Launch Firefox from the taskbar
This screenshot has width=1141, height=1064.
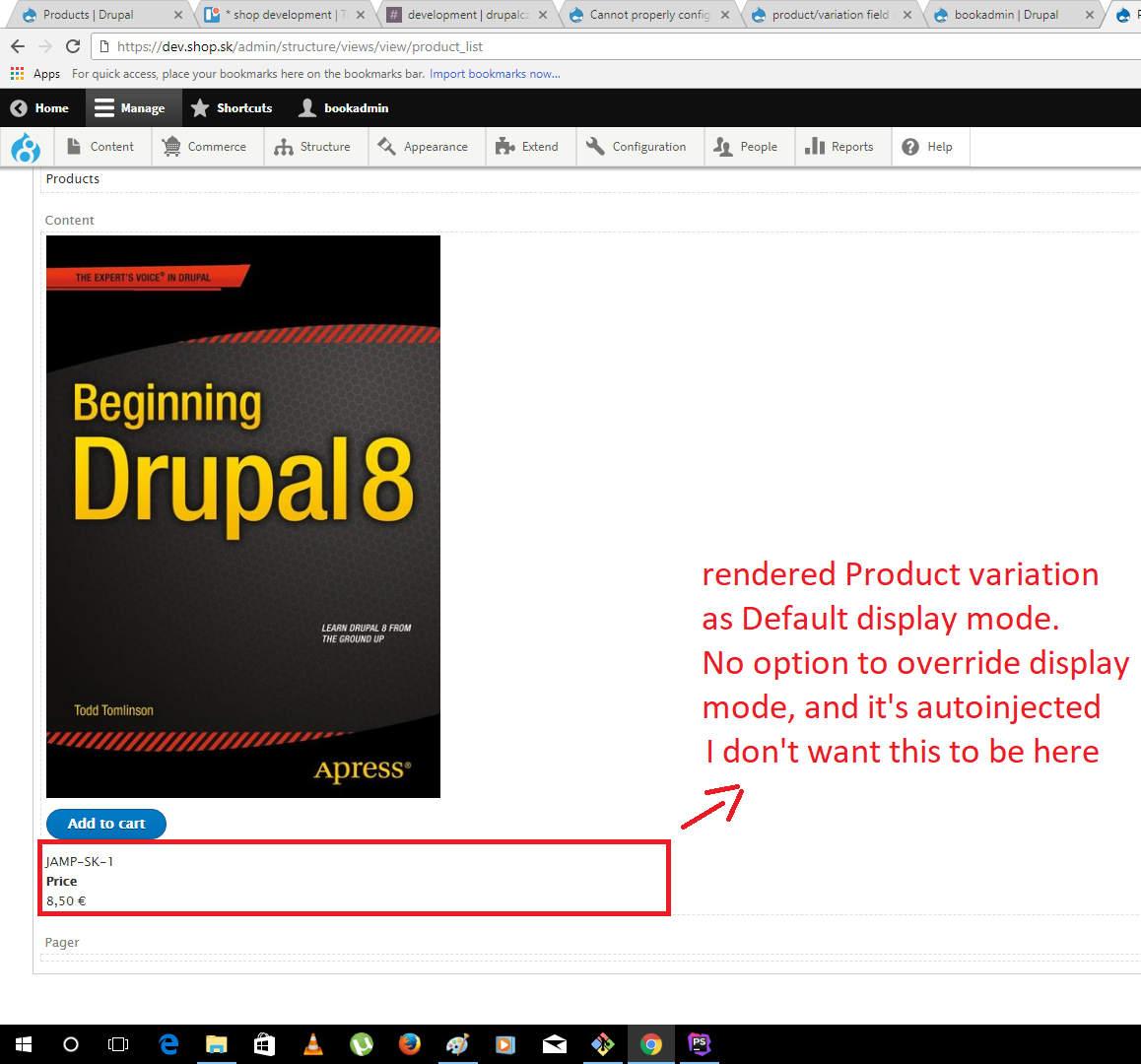point(409,1044)
